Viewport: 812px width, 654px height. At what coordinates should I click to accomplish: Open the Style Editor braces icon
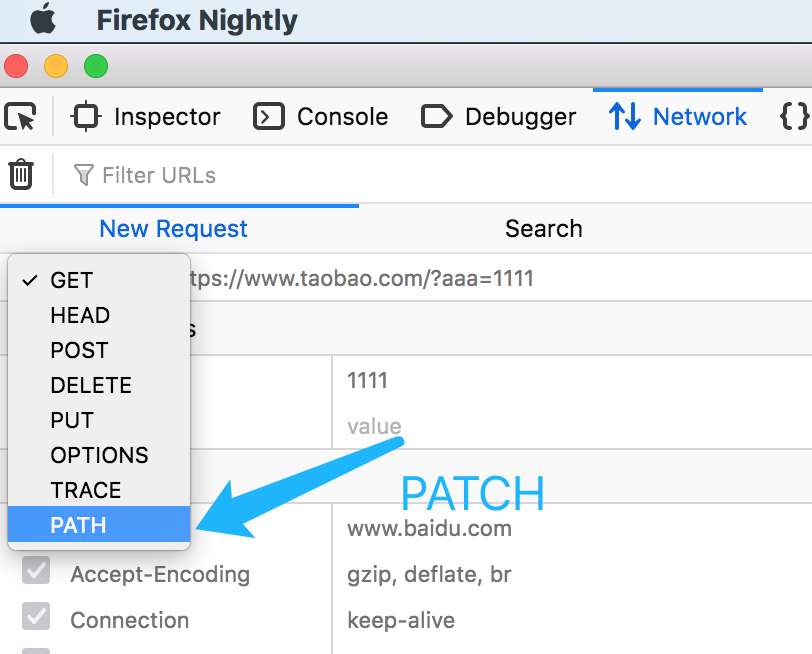[x=794, y=116]
